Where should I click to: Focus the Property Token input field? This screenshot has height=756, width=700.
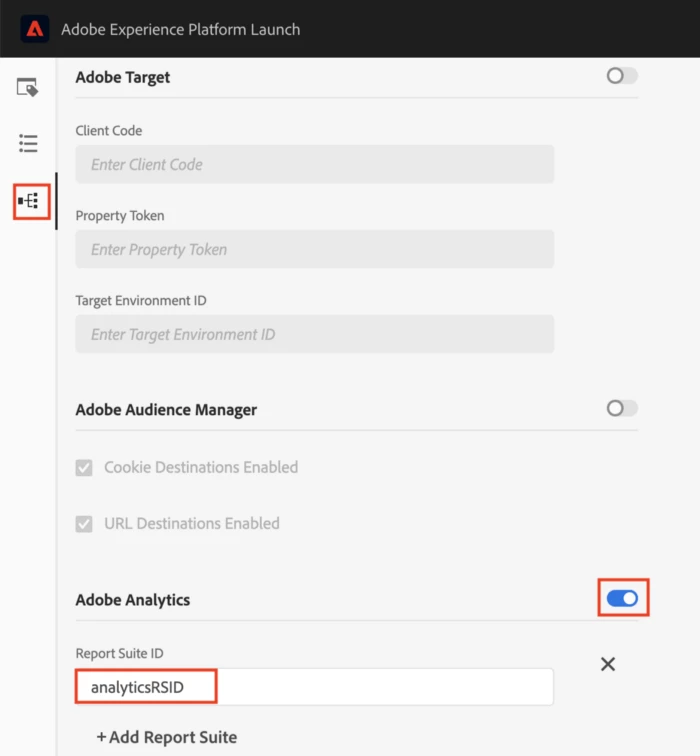point(314,249)
